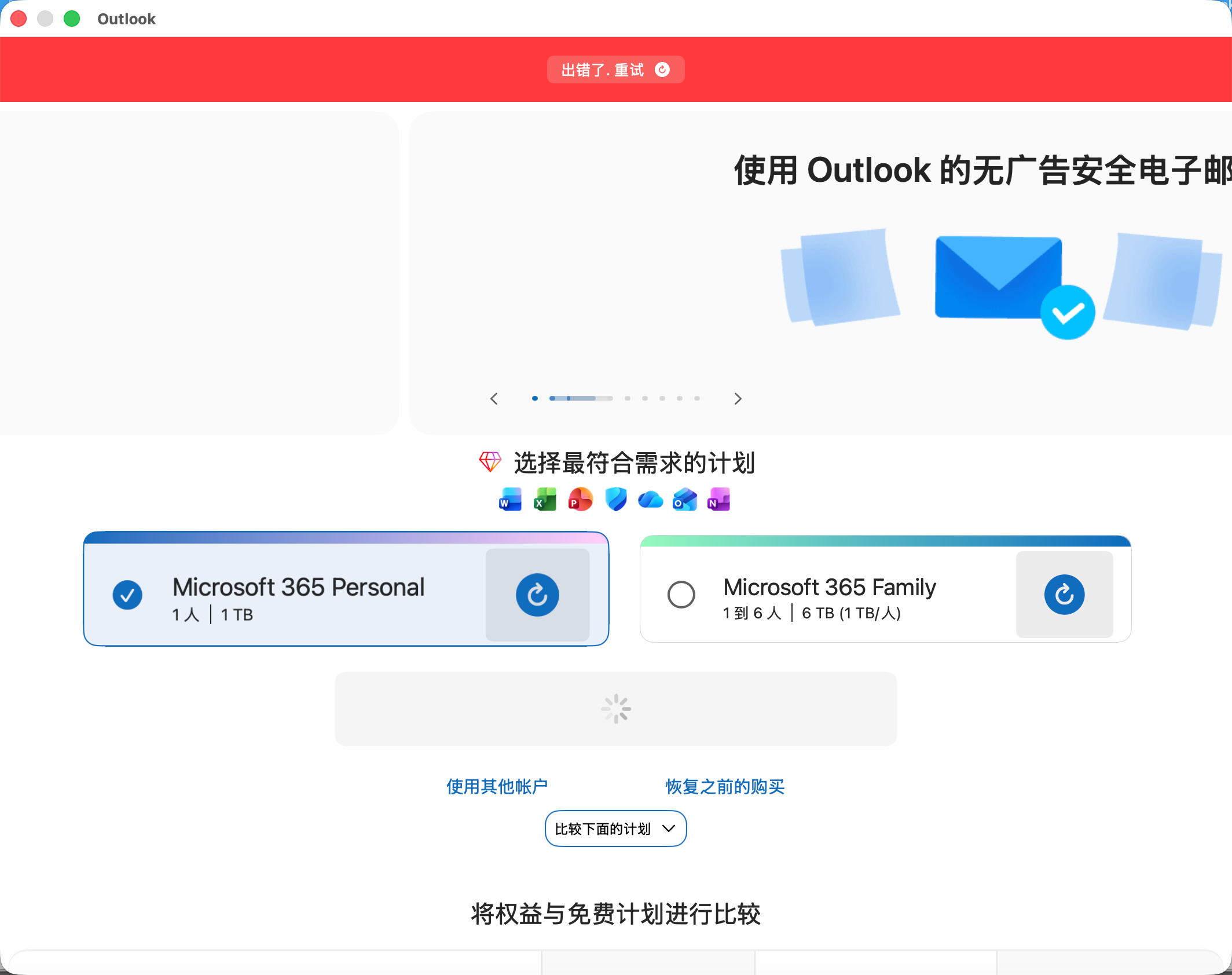
Task: Click the Word app icon
Action: click(510, 499)
